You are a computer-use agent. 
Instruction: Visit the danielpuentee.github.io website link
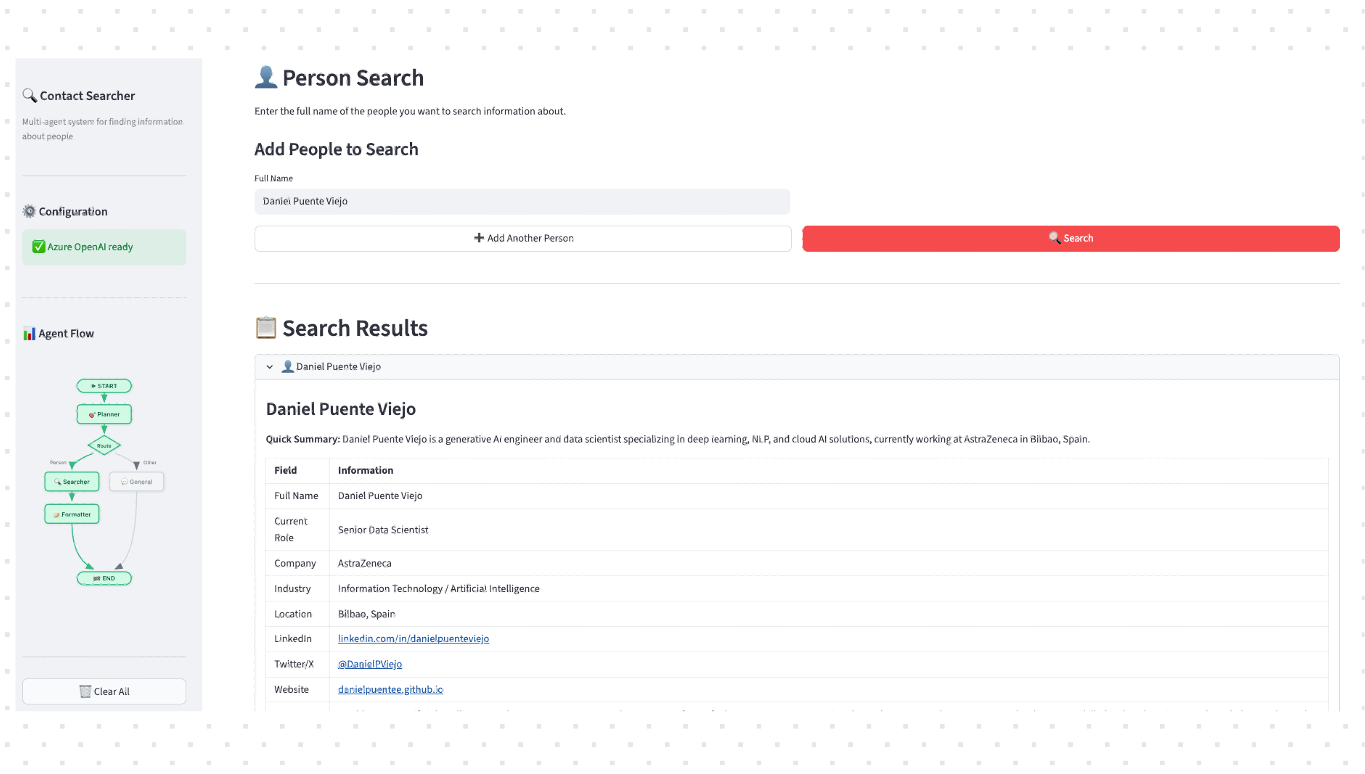tap(390, 690)
